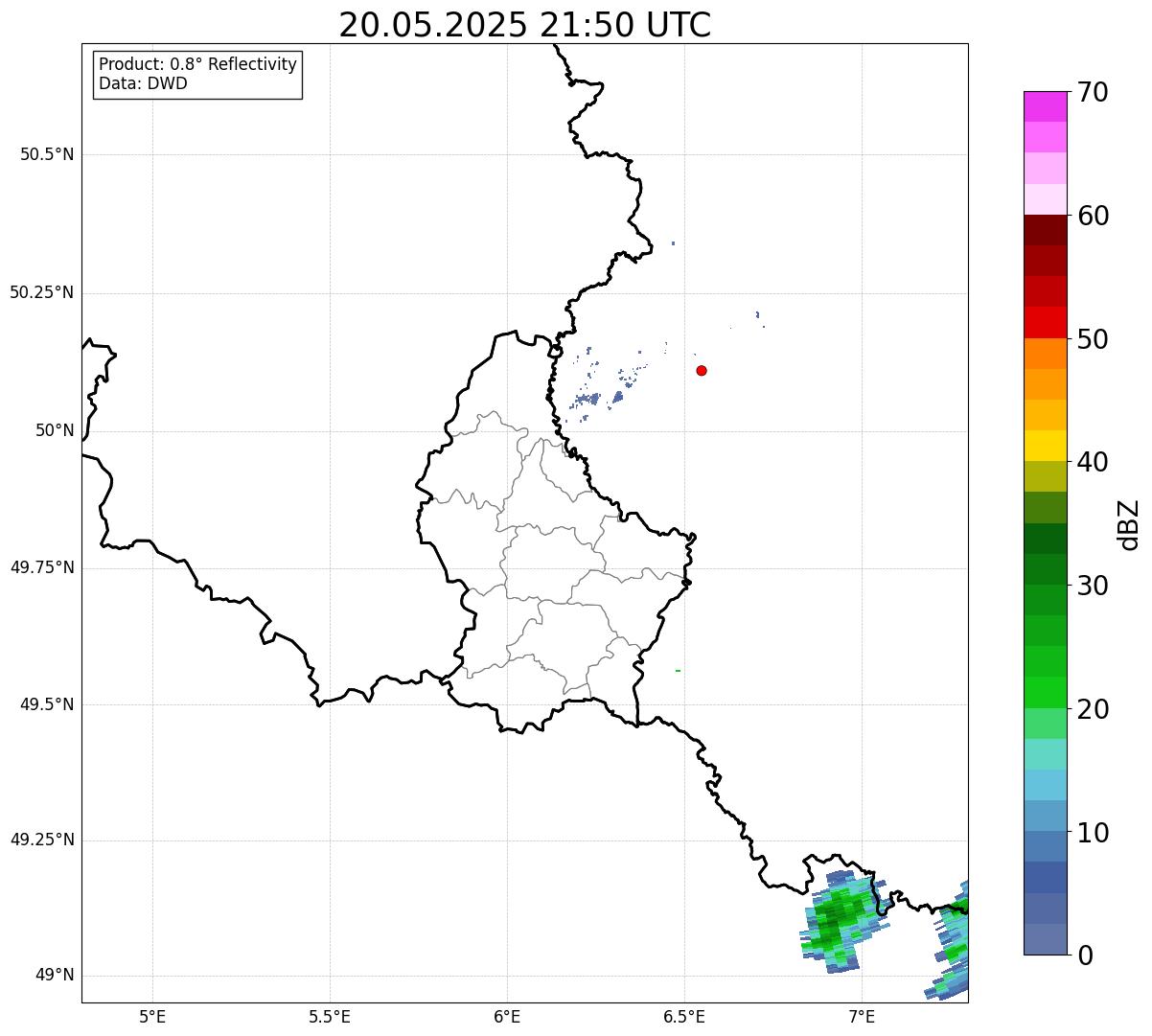Click the longitude label 5.5°E

pos(330,1016)
